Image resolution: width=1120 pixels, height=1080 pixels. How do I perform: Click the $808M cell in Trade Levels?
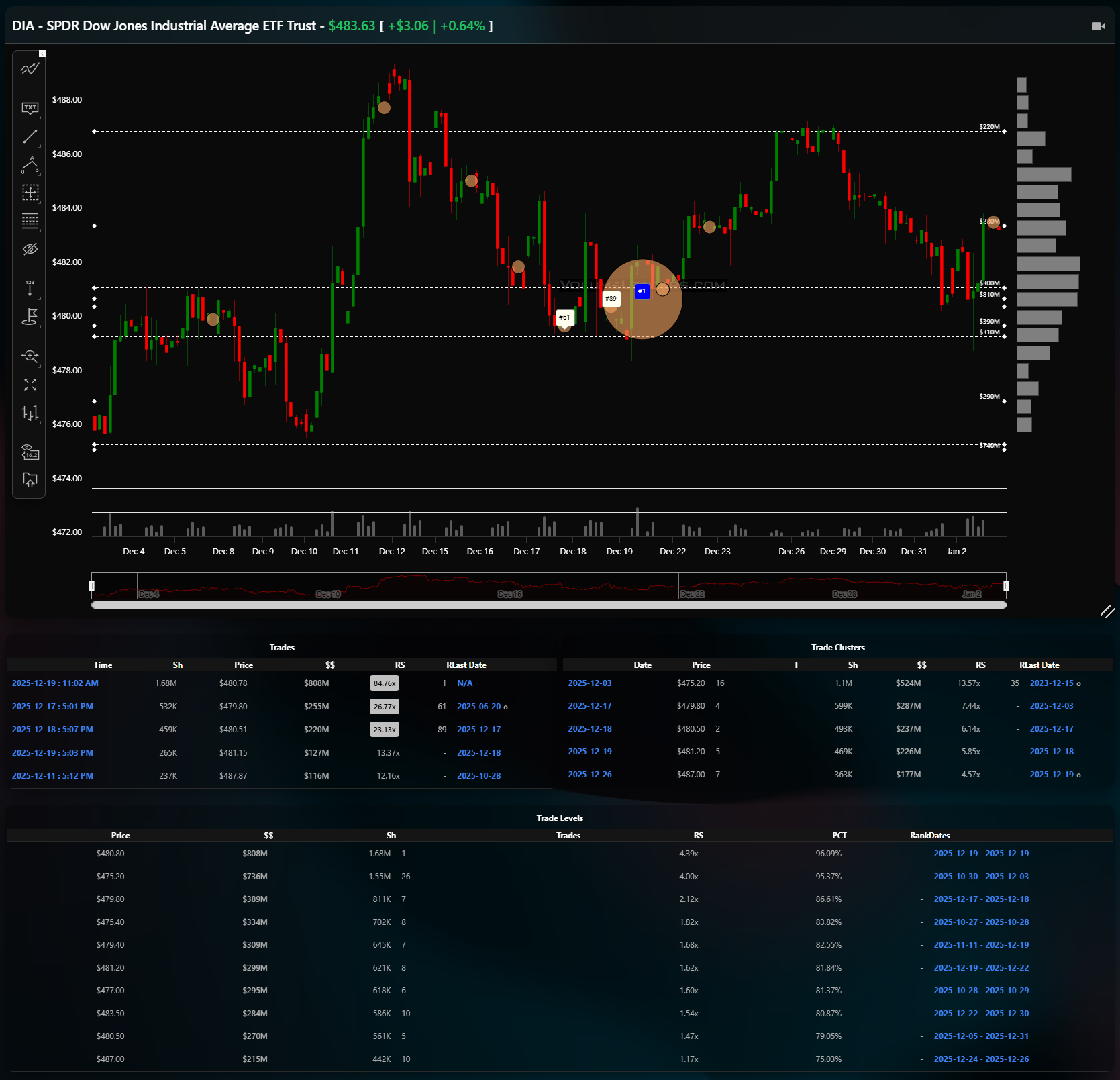click(x=255, y=854)
